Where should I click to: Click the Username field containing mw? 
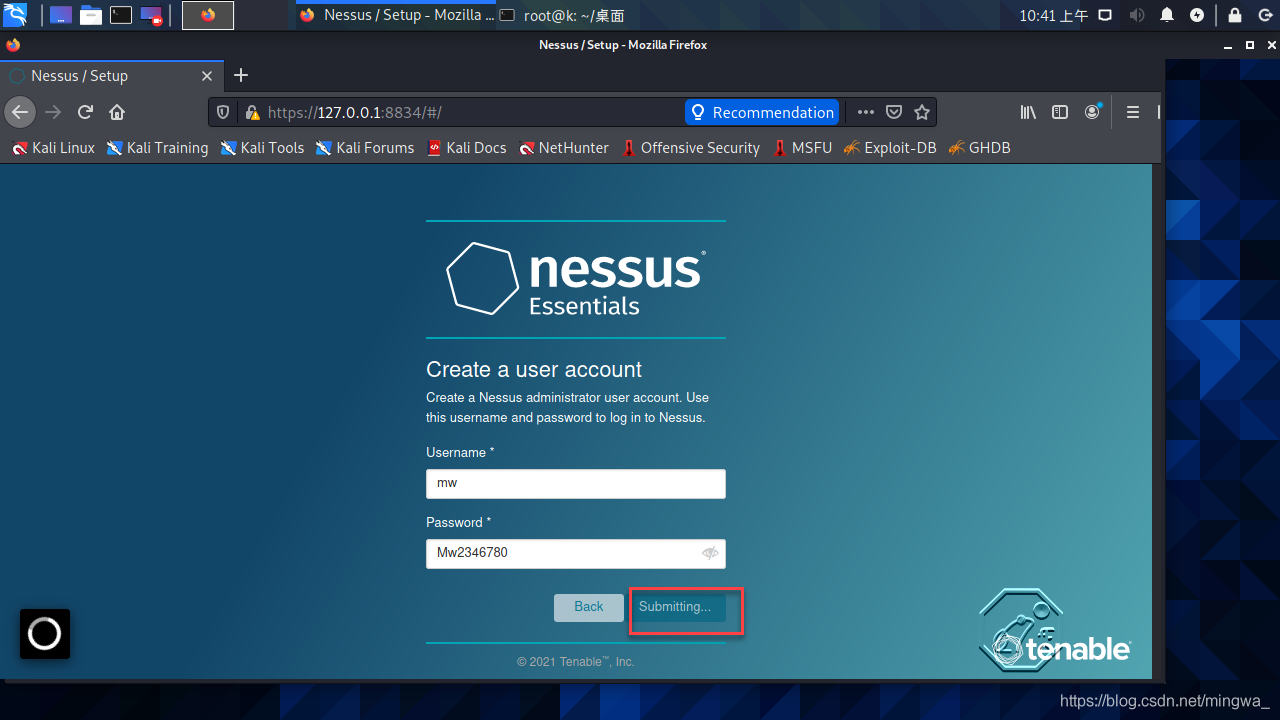575,483
